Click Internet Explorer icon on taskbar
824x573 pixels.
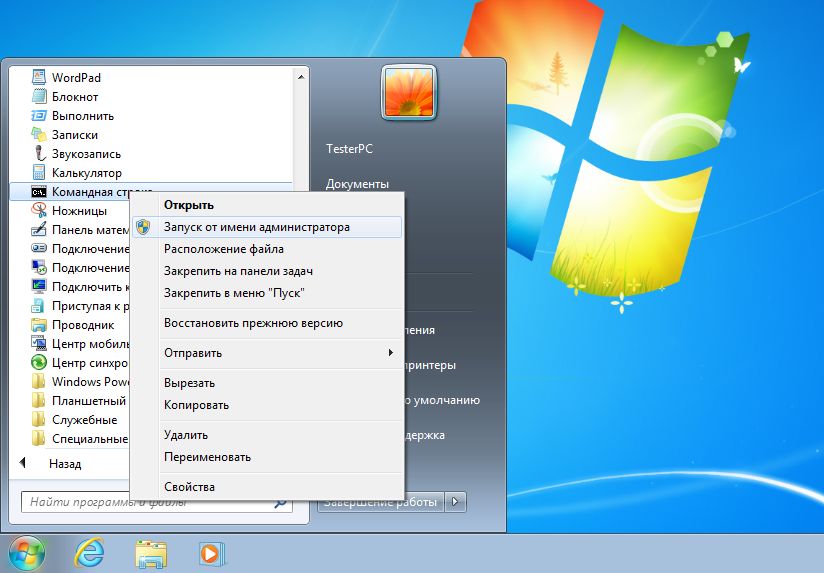coord(89,553)
